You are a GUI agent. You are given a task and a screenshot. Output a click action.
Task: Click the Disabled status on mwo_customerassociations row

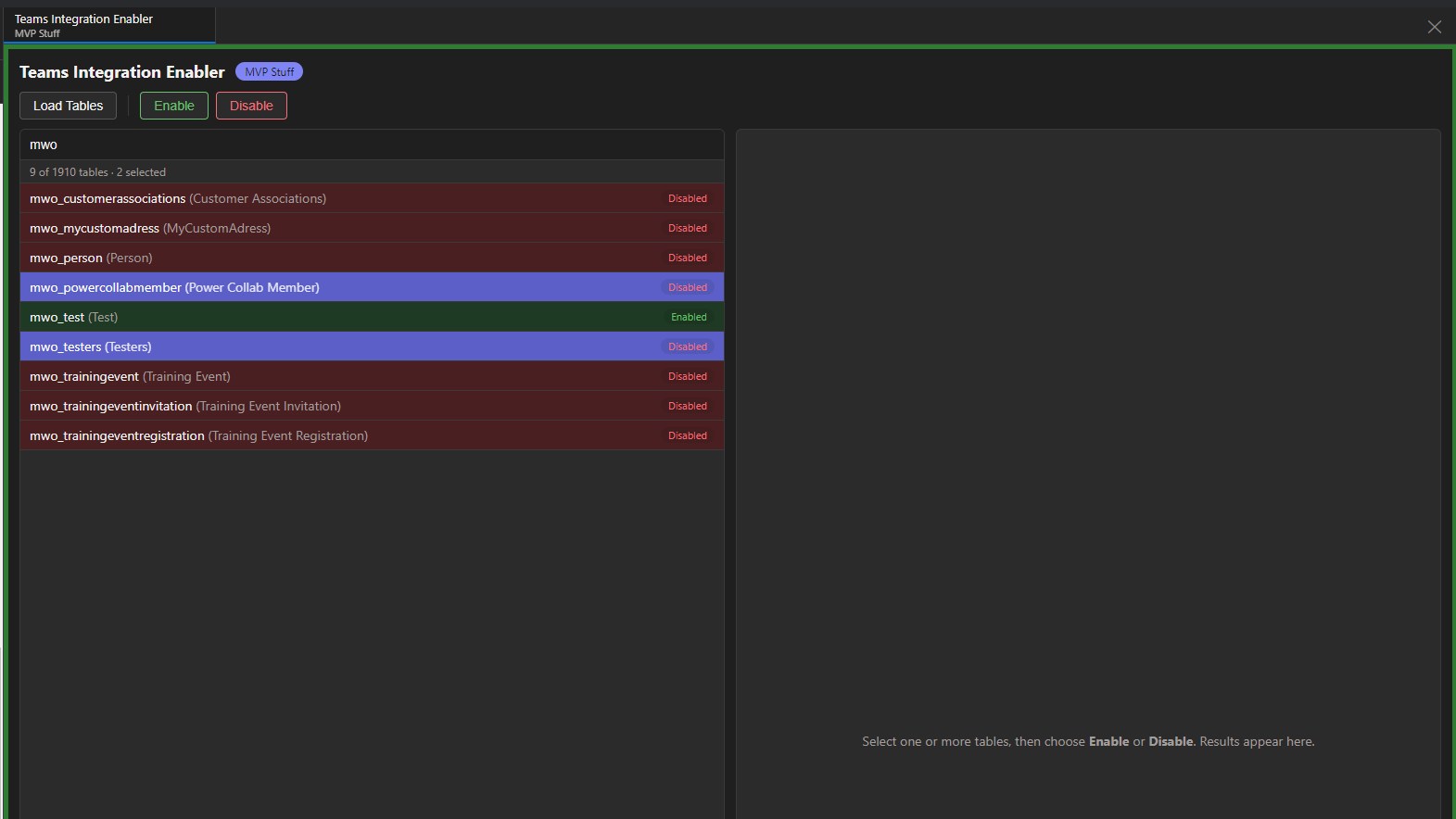coord(688,198)
